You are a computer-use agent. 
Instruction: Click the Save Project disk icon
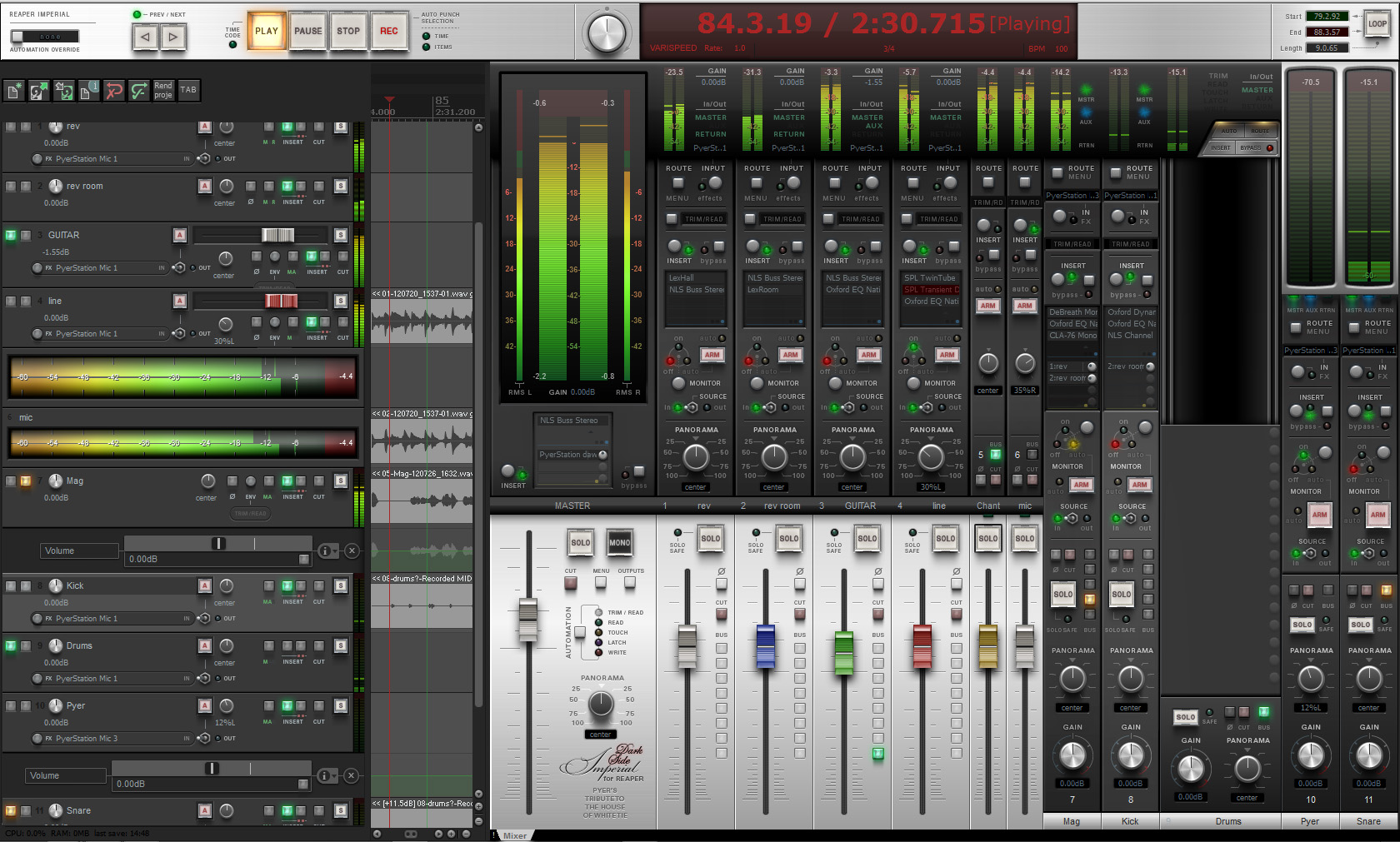(63, 91)
